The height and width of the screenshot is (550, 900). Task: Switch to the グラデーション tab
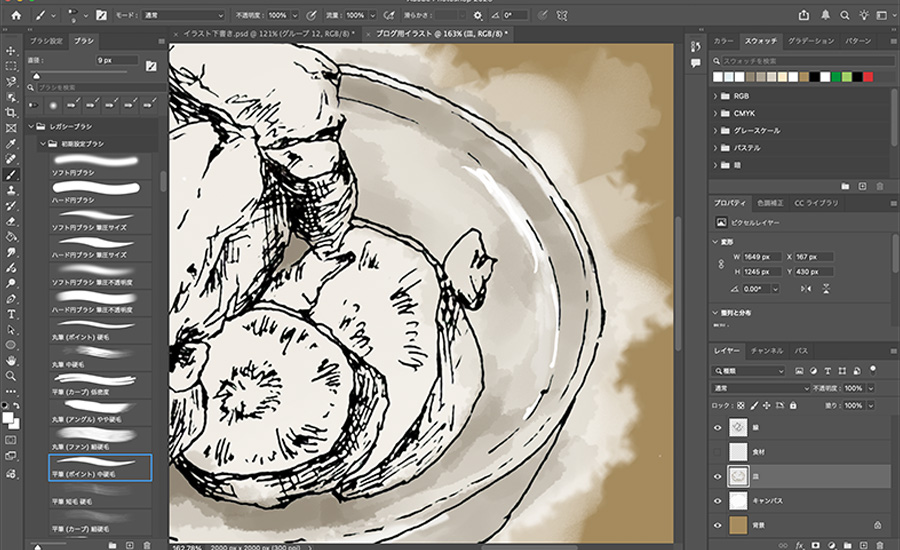click(810, 41)
